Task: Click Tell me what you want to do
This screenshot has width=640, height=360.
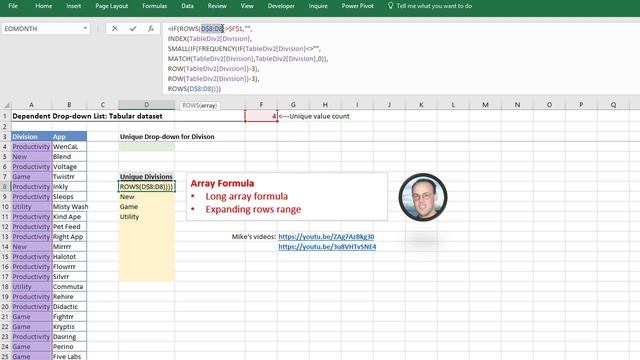Action: click(x=434, y=6)
